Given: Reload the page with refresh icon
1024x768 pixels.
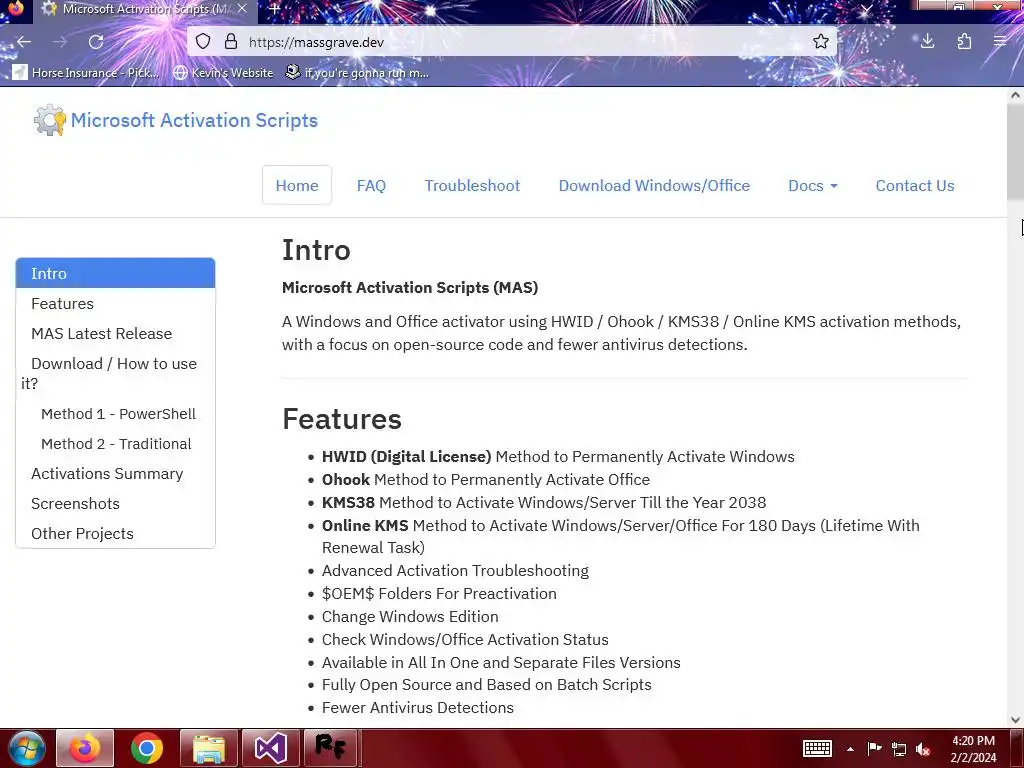Looking at the screenshot, I should tap(96, 42).
